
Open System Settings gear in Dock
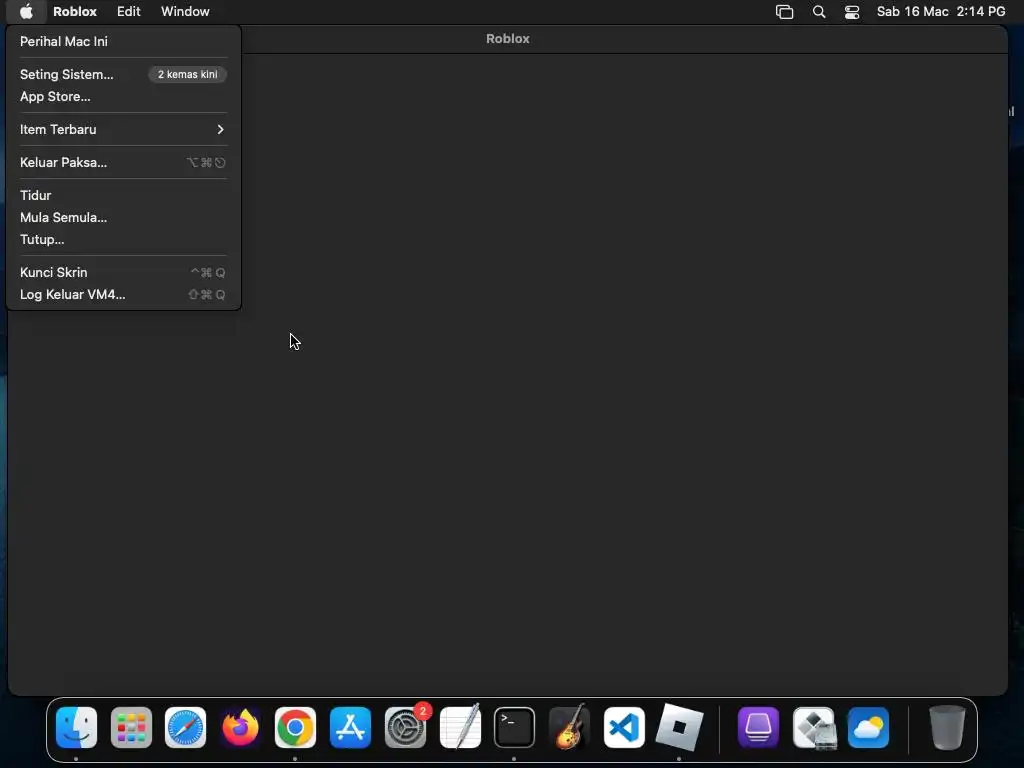[405, 728]
